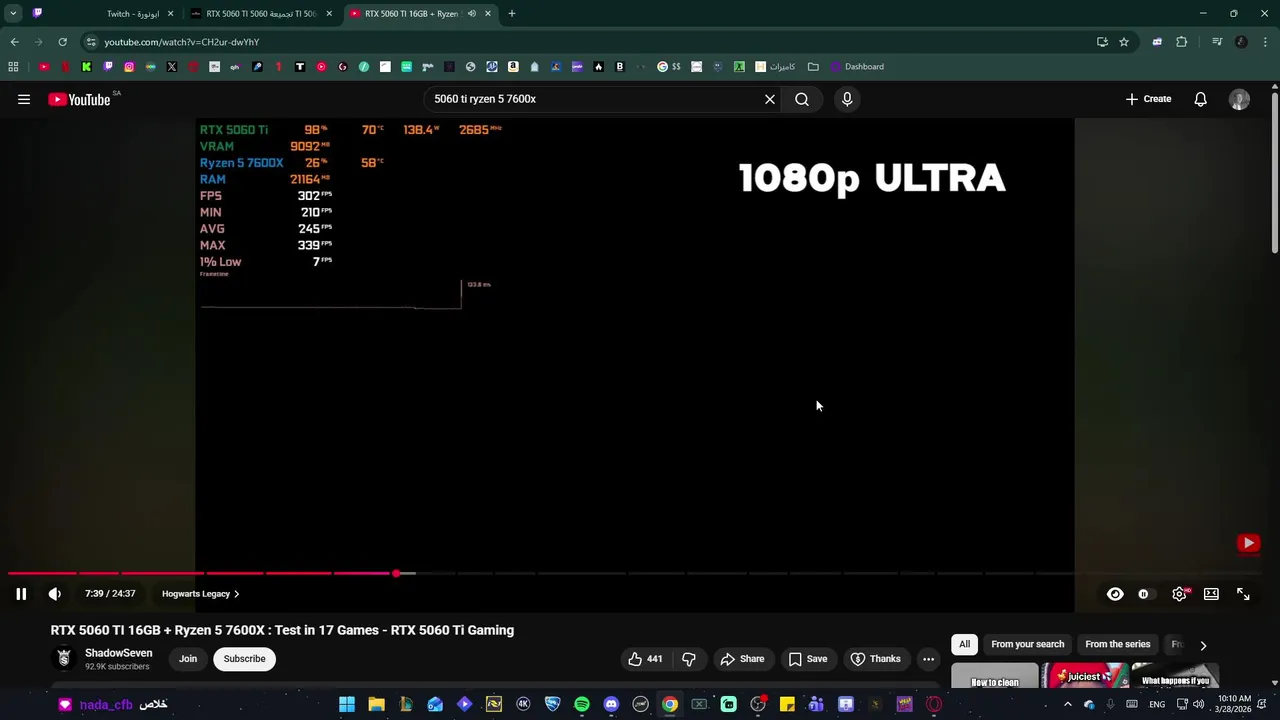This screenshot has height=720, width=1280.
Task: Open Google Chrome taskbar icon
Action: (x=670, y=705)
